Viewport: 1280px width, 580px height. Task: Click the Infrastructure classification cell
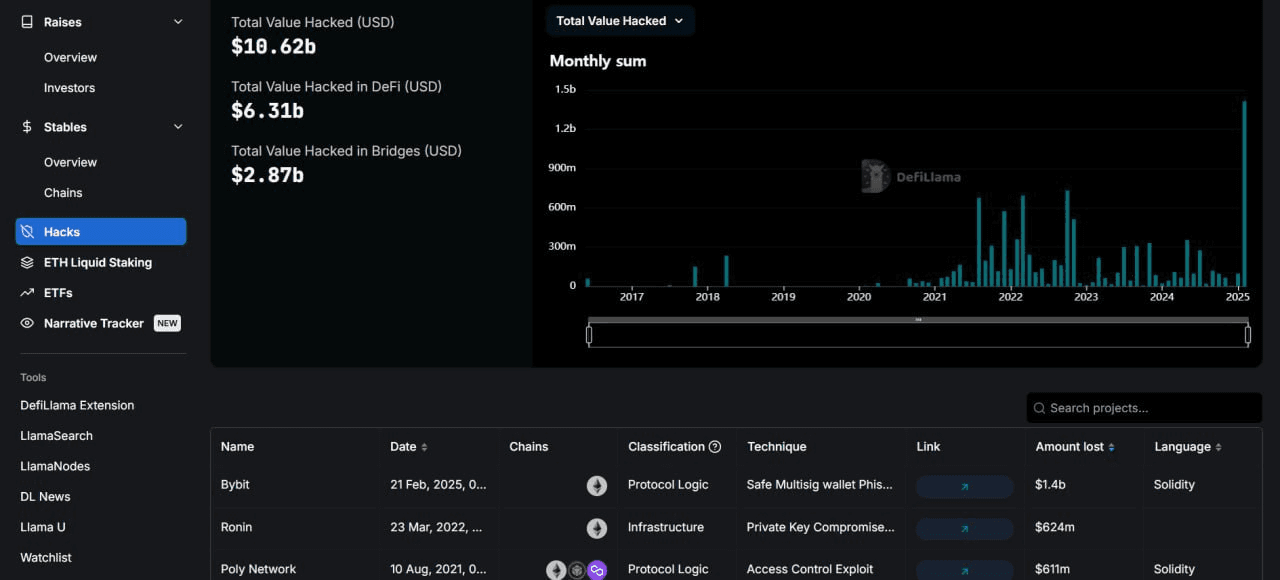coord(666,527)
